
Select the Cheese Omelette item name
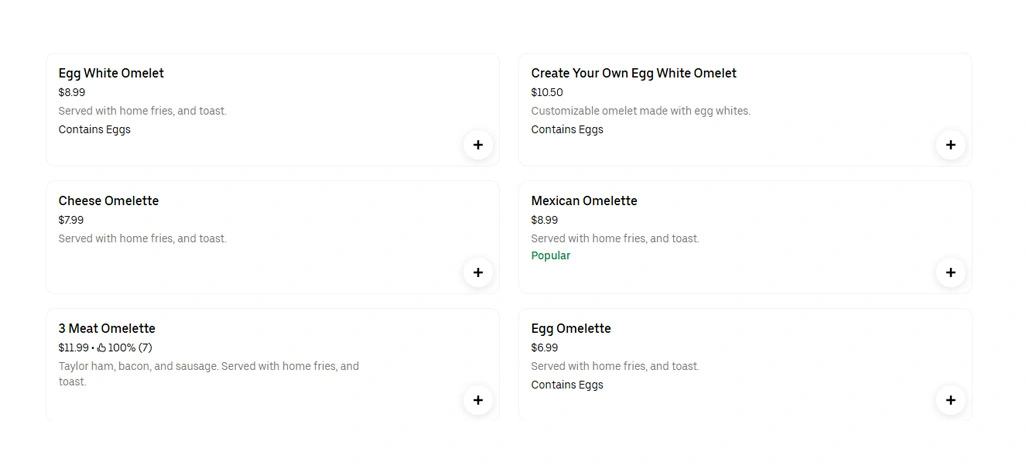pyautogui.click(x=108, y=201)
